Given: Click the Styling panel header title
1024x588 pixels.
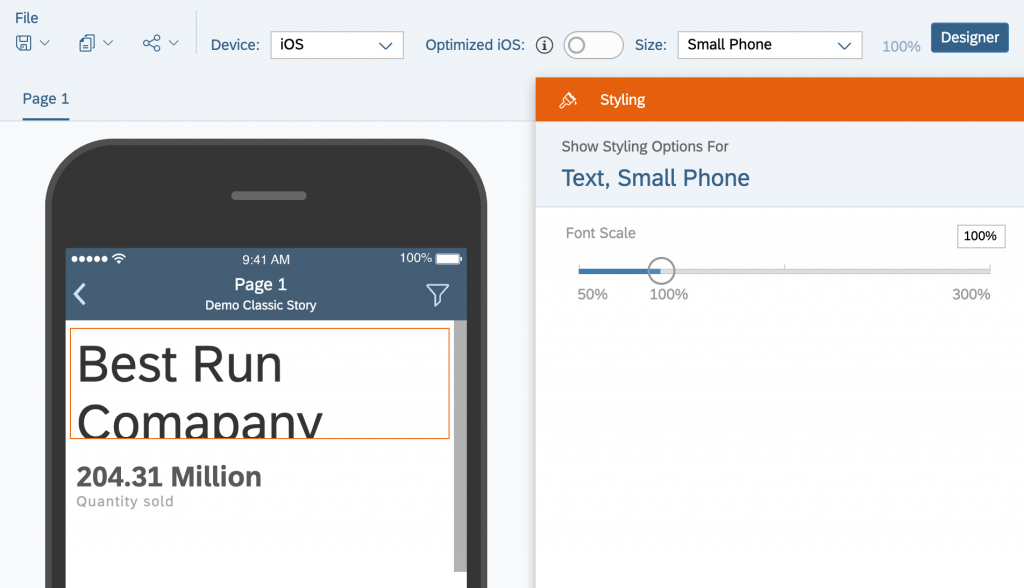Looking at the screenshot, I should 622,100.
